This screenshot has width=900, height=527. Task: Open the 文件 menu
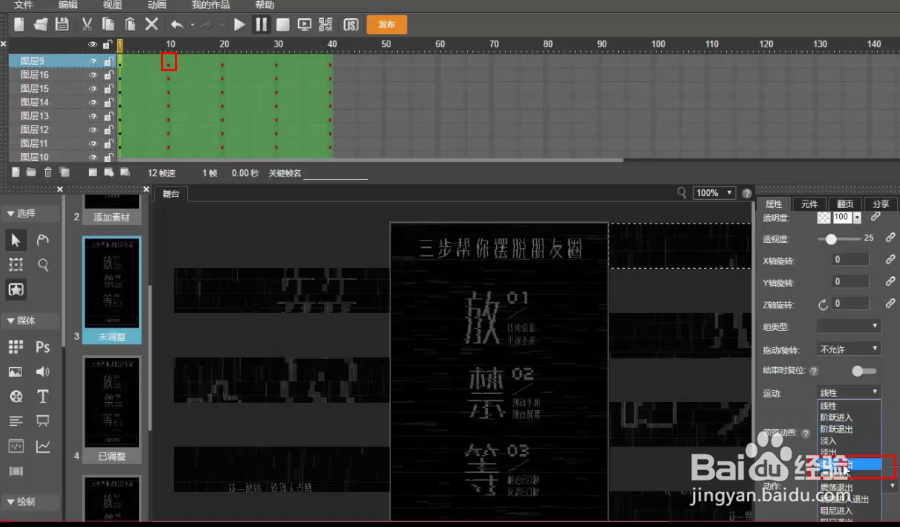click(24, 5)
